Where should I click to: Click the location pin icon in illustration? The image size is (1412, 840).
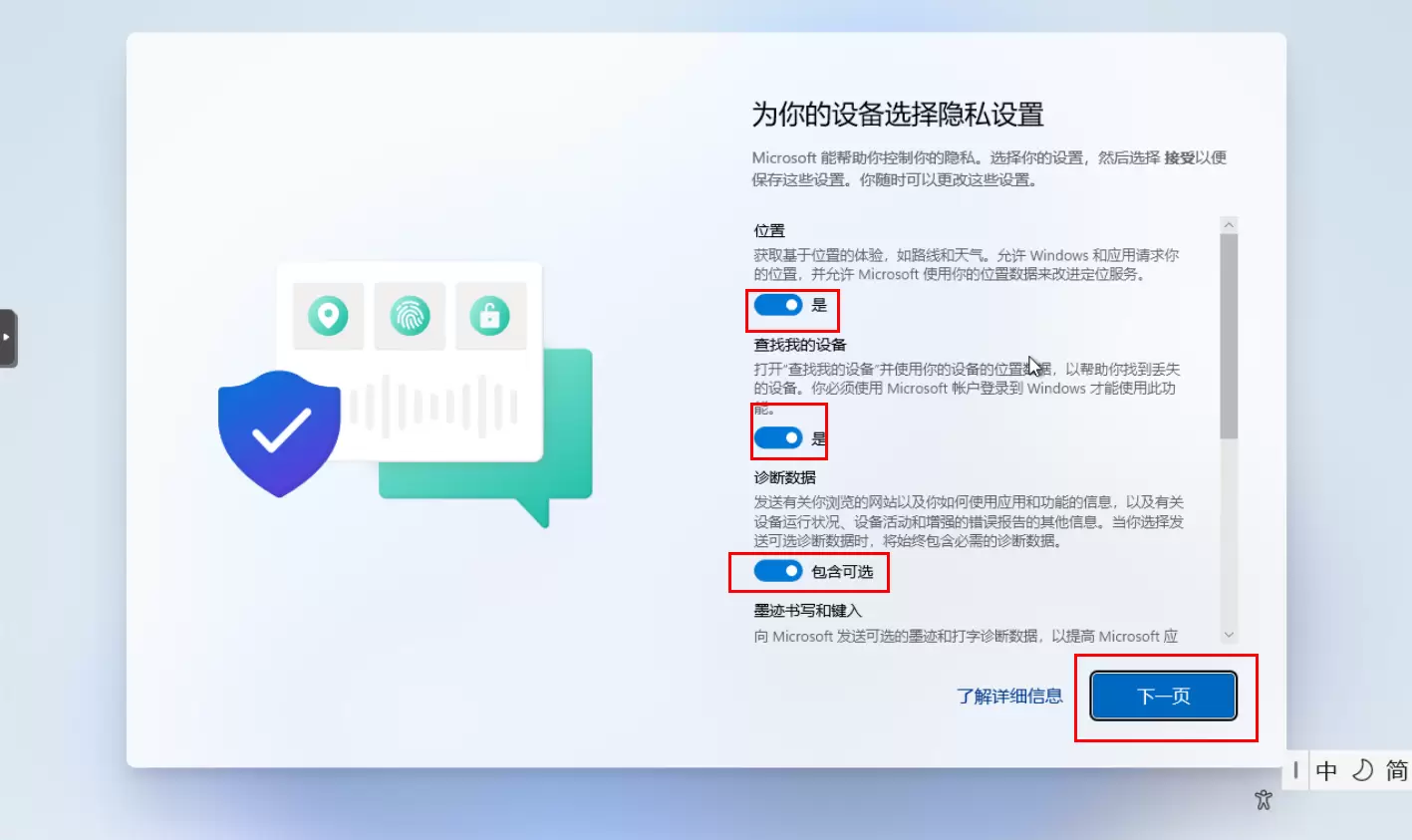[328, 316]
